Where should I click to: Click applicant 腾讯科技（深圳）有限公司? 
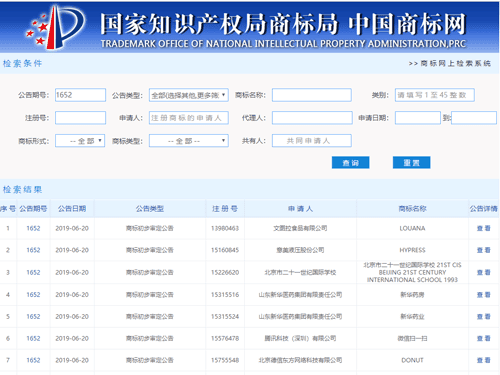coord(300,338)
